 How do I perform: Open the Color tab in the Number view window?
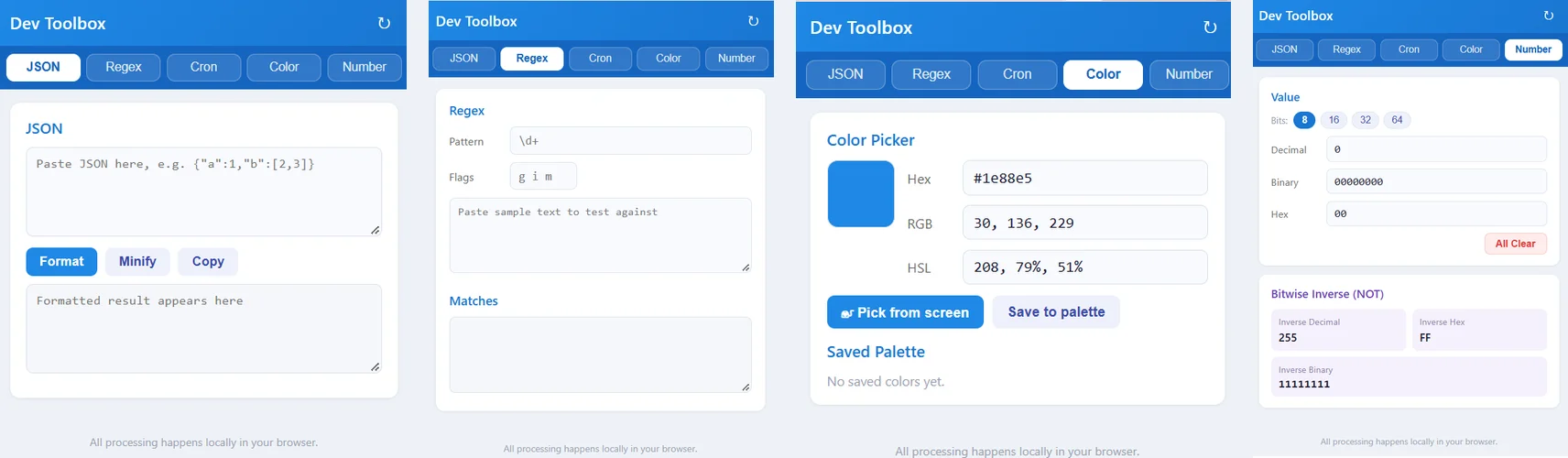(x=1471, y=49)
